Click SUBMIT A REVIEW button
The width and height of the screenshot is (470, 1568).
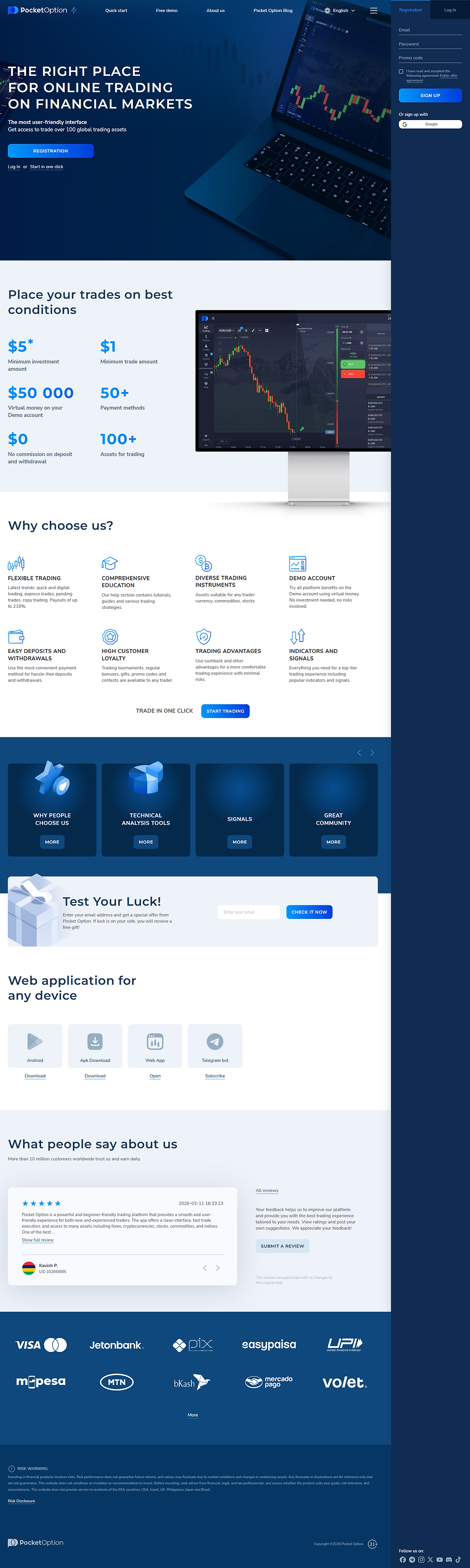(283, 1246)
